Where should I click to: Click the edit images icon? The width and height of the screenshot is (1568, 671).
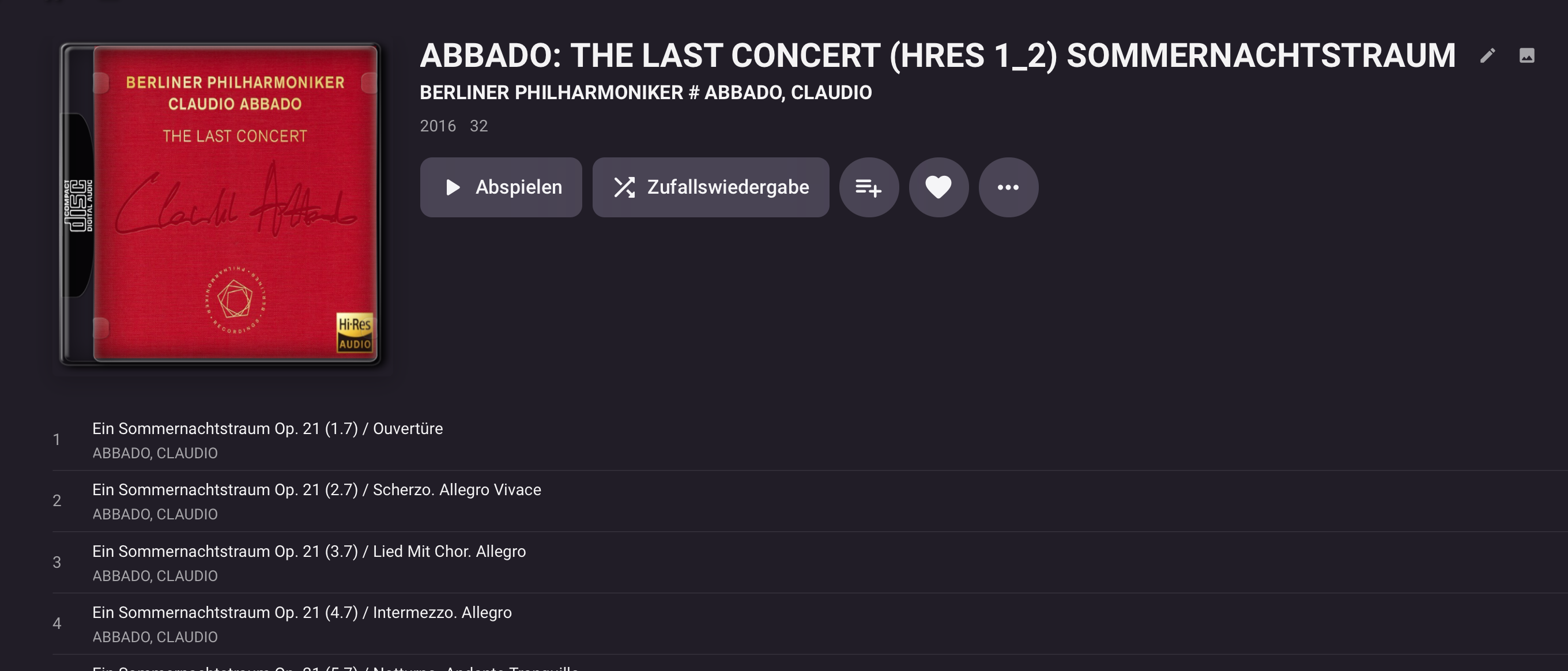click(x=1526, y=55)
